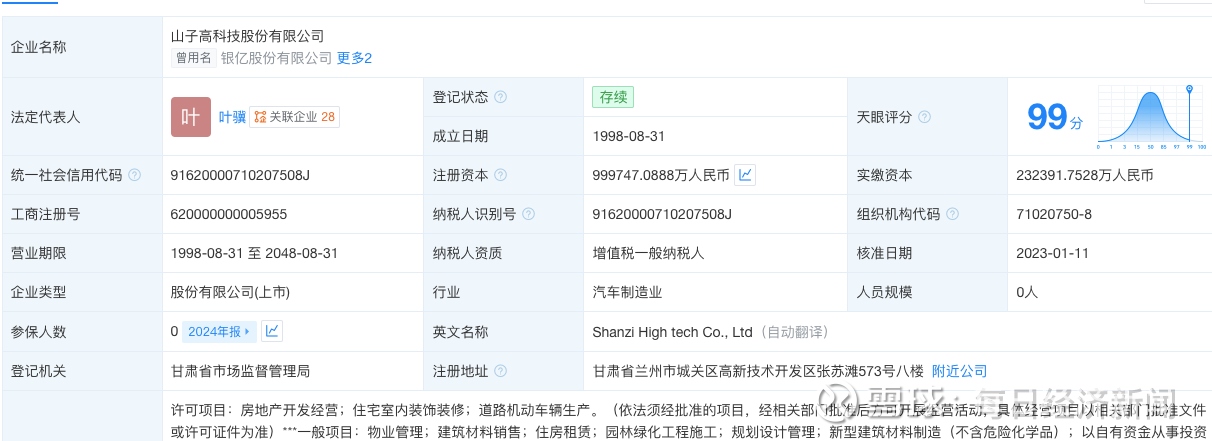Click industry value 汽车制造业

627,292
